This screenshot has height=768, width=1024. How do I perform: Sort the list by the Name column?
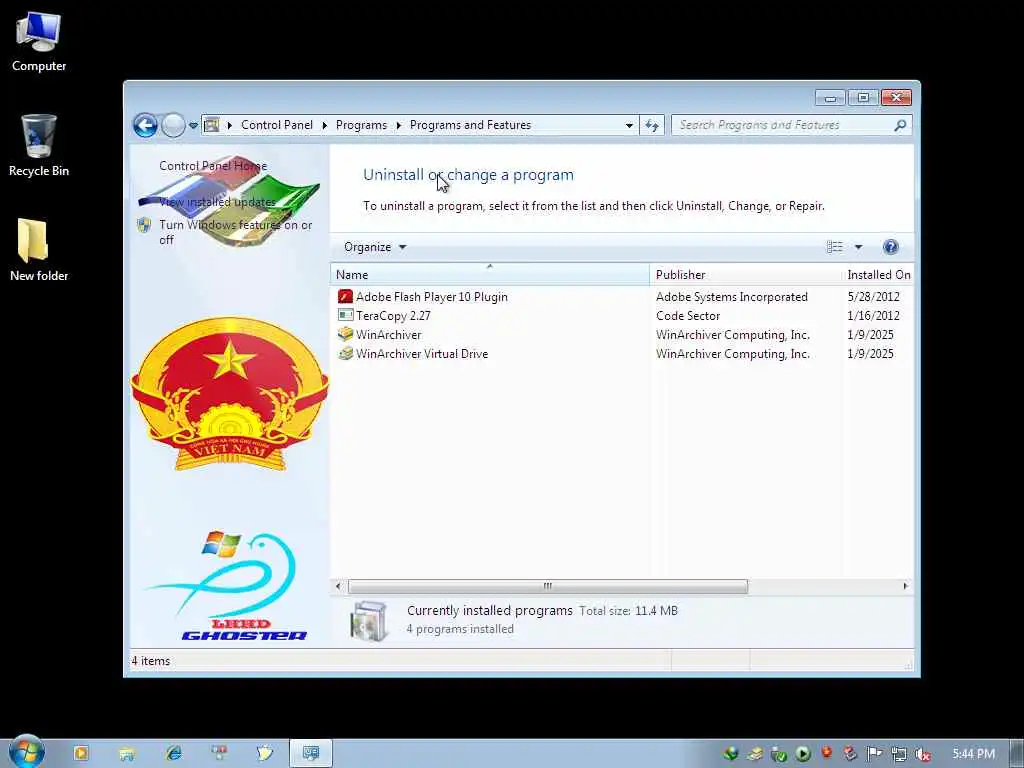tap(490, 275)
